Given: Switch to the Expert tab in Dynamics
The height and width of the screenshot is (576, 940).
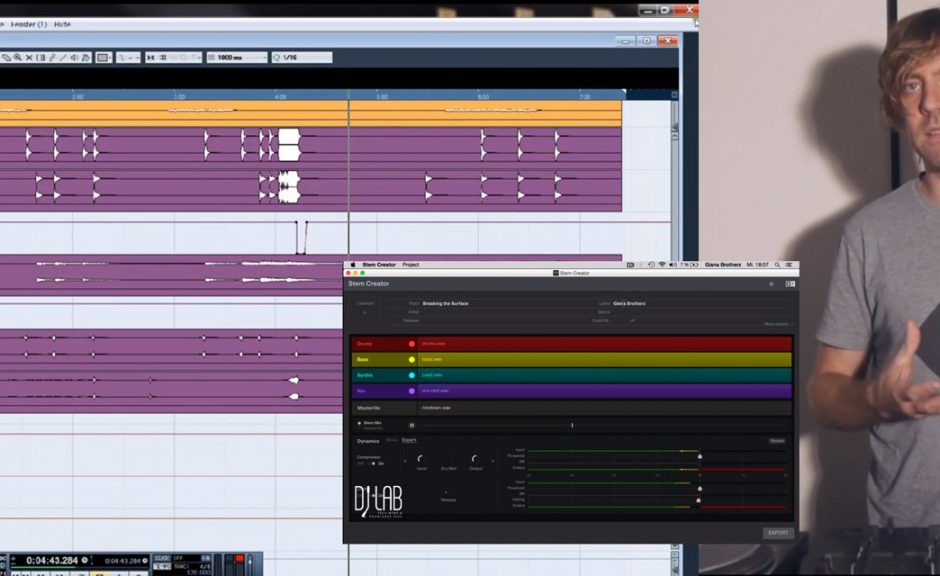Looking at the screenshot, I should [408, 440].
